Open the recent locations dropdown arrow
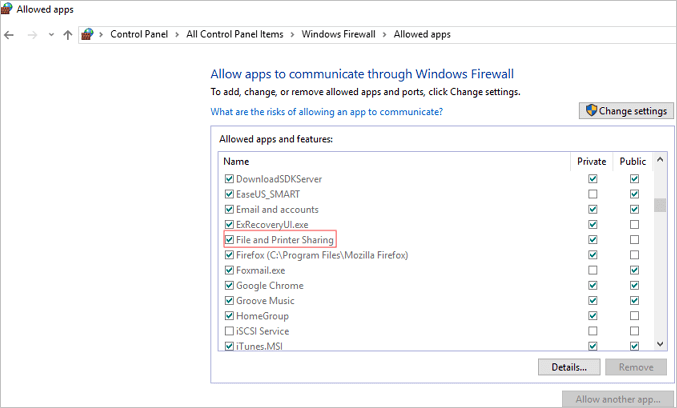The height and width of the screenshot is (408, 677). pyautogui.click(x=50, y=34)
